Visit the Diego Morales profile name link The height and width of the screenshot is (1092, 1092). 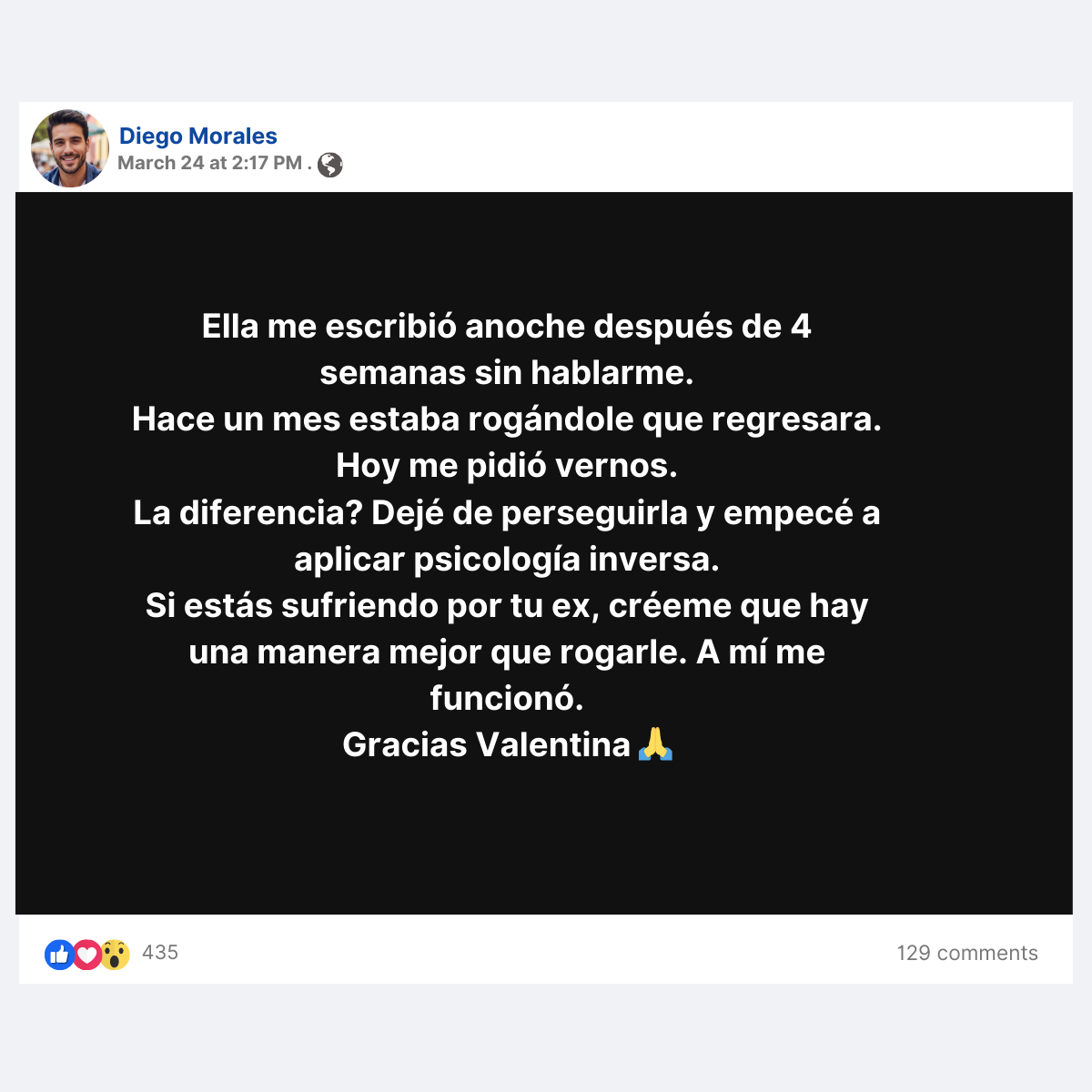pos(198,136)
